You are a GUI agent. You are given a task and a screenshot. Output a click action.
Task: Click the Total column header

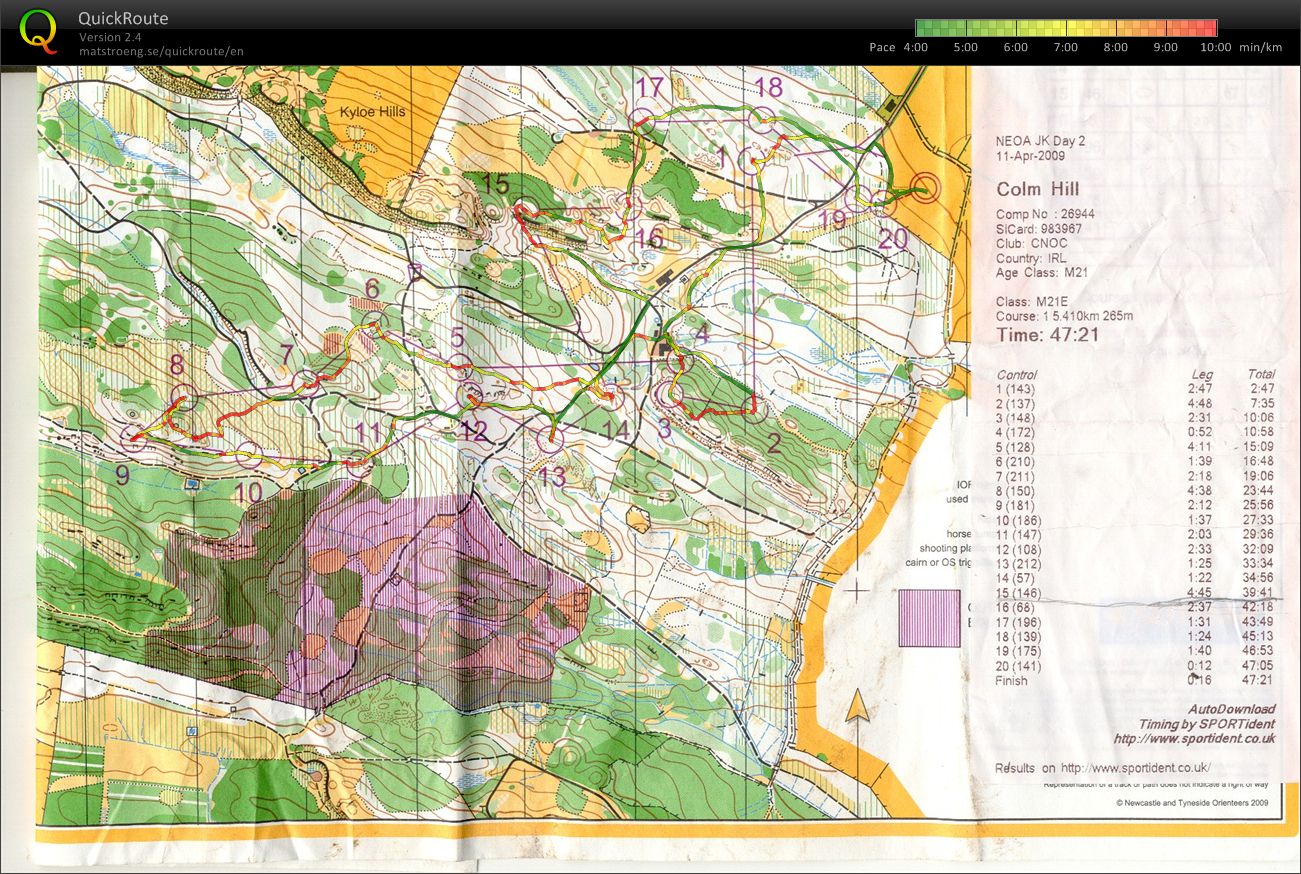1260,374
